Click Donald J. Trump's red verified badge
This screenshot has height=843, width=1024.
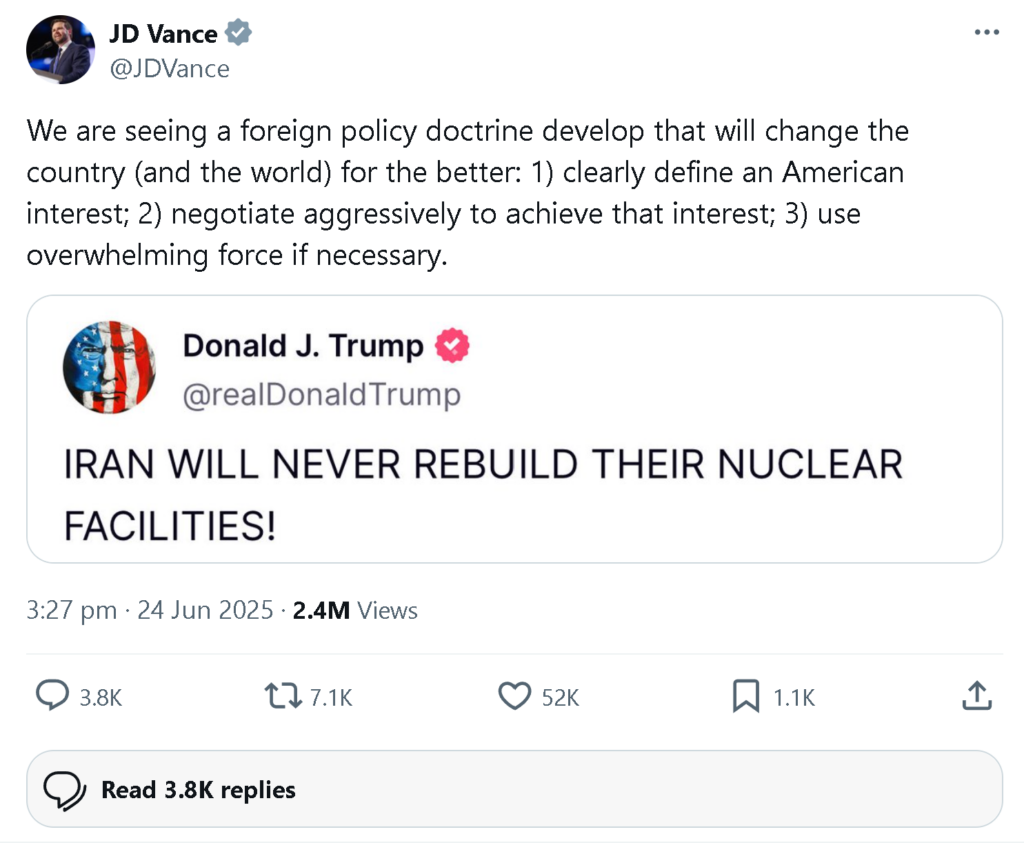tap(452, 346)
